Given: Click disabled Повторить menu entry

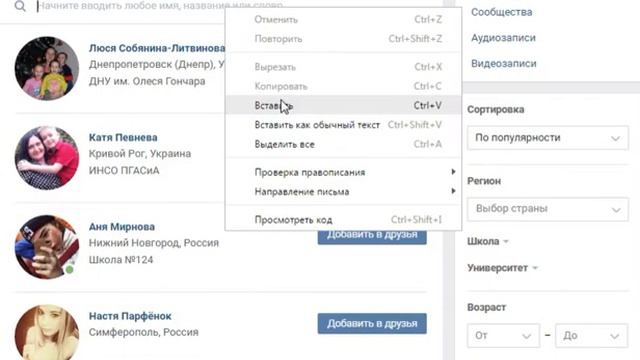Looking at the screenshot, I should pos(343,39).
